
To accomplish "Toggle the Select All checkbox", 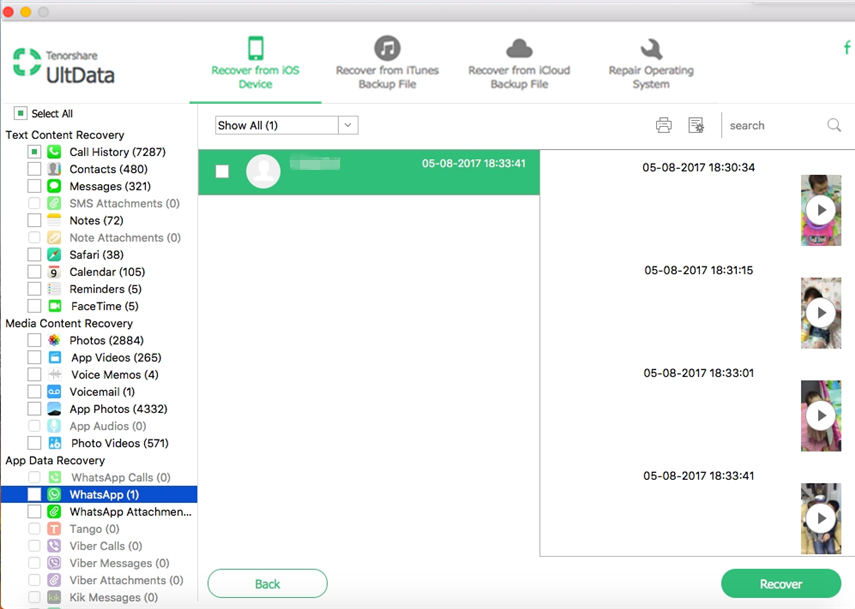I will 20,113.
